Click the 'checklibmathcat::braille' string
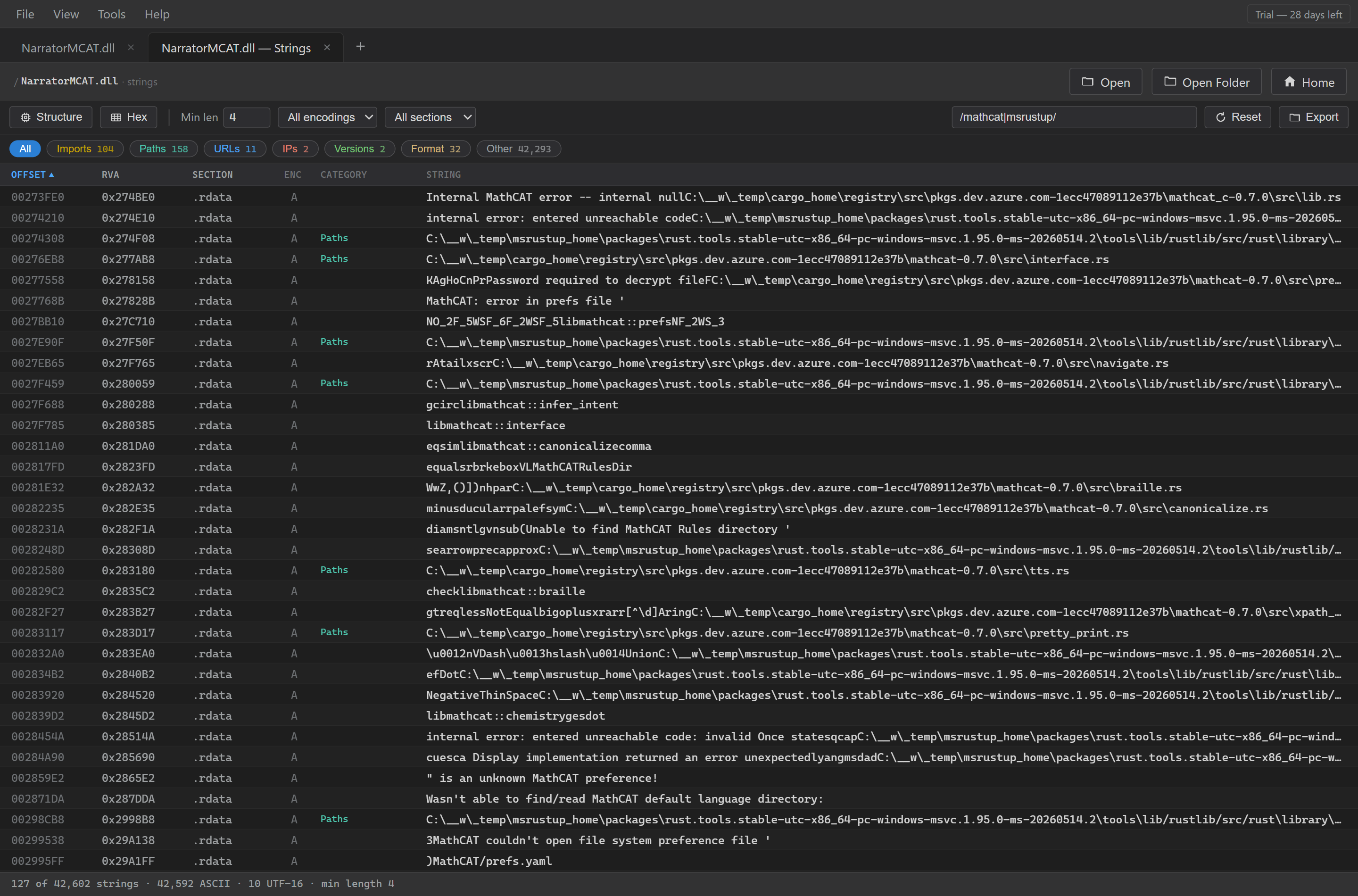 (x=505, y=591)
